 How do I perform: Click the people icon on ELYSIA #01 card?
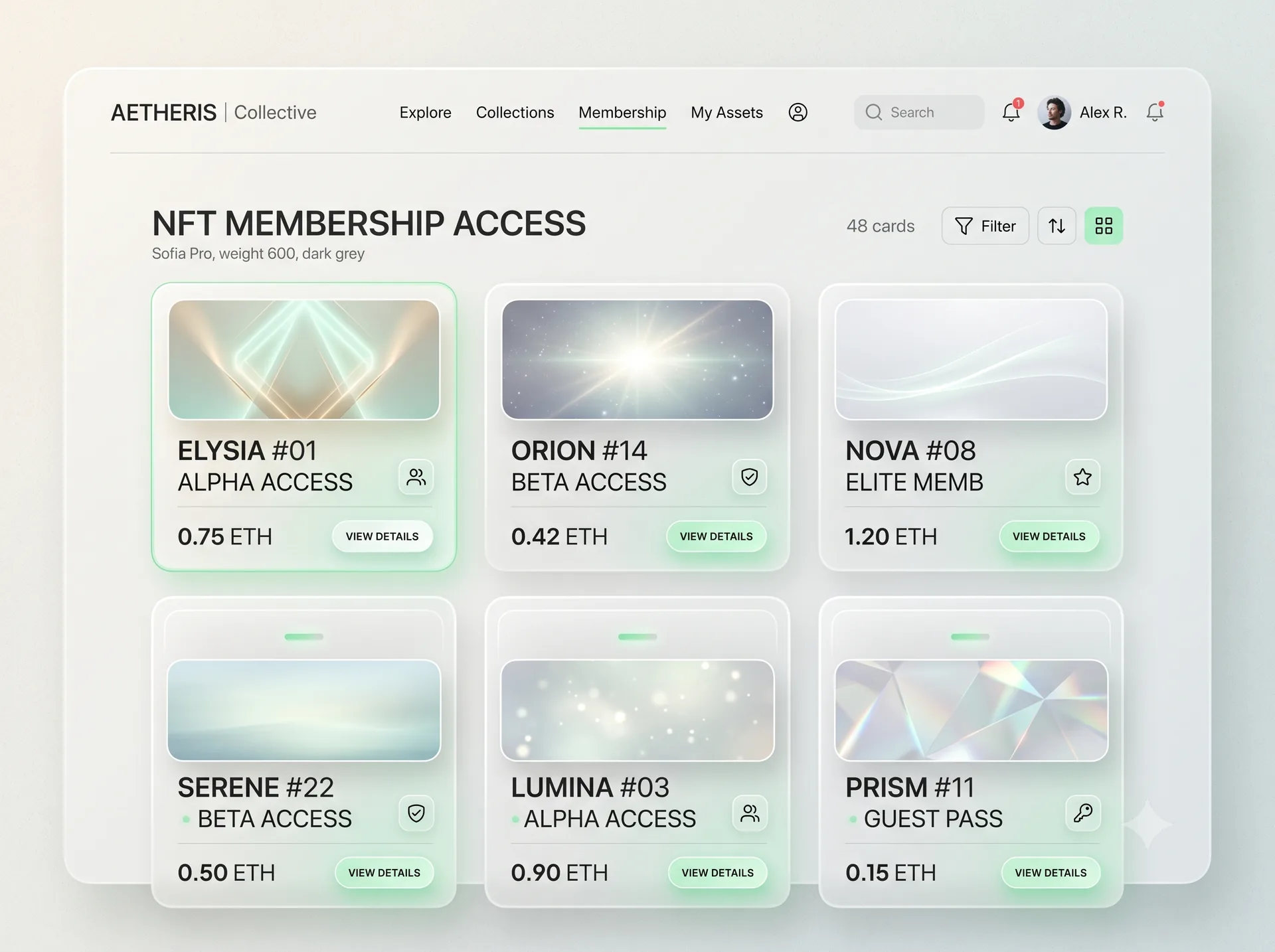(x=416, y=477)
